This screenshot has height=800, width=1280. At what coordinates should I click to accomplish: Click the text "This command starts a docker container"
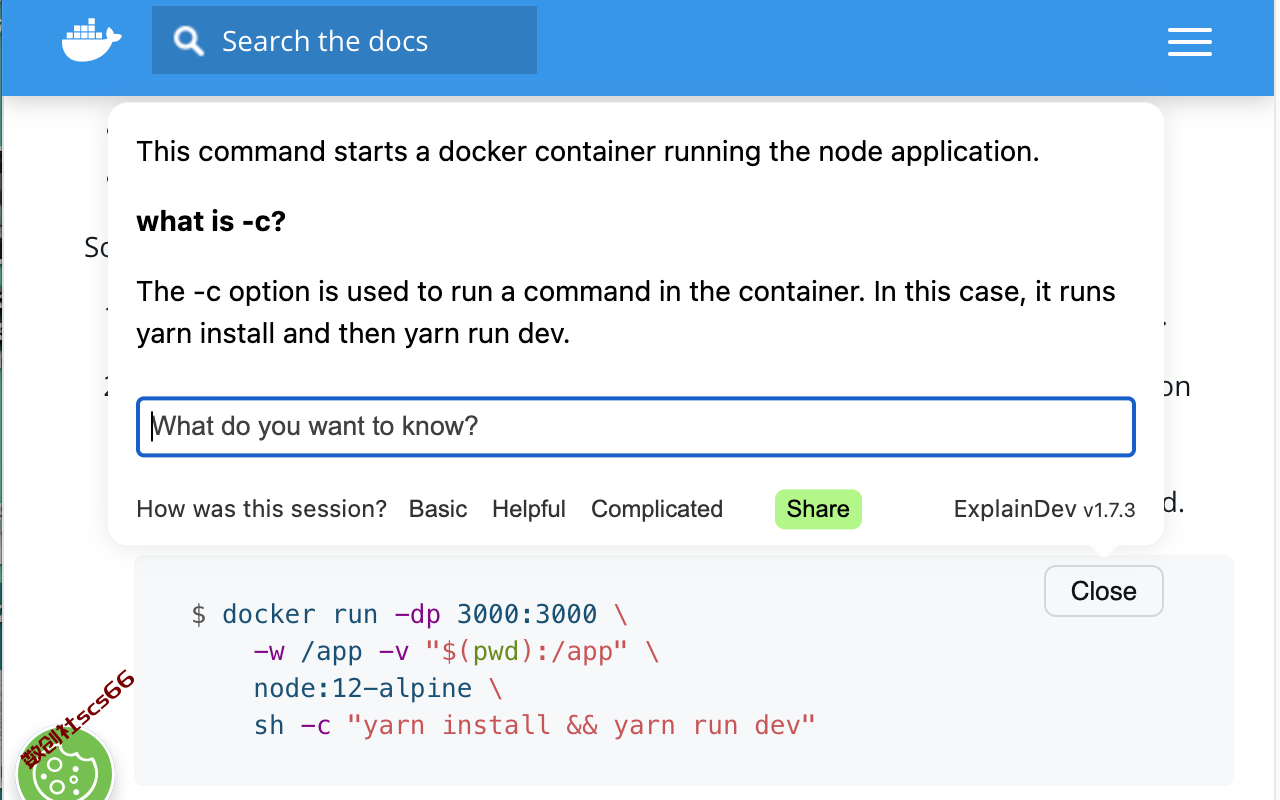(x=394, y=152)
